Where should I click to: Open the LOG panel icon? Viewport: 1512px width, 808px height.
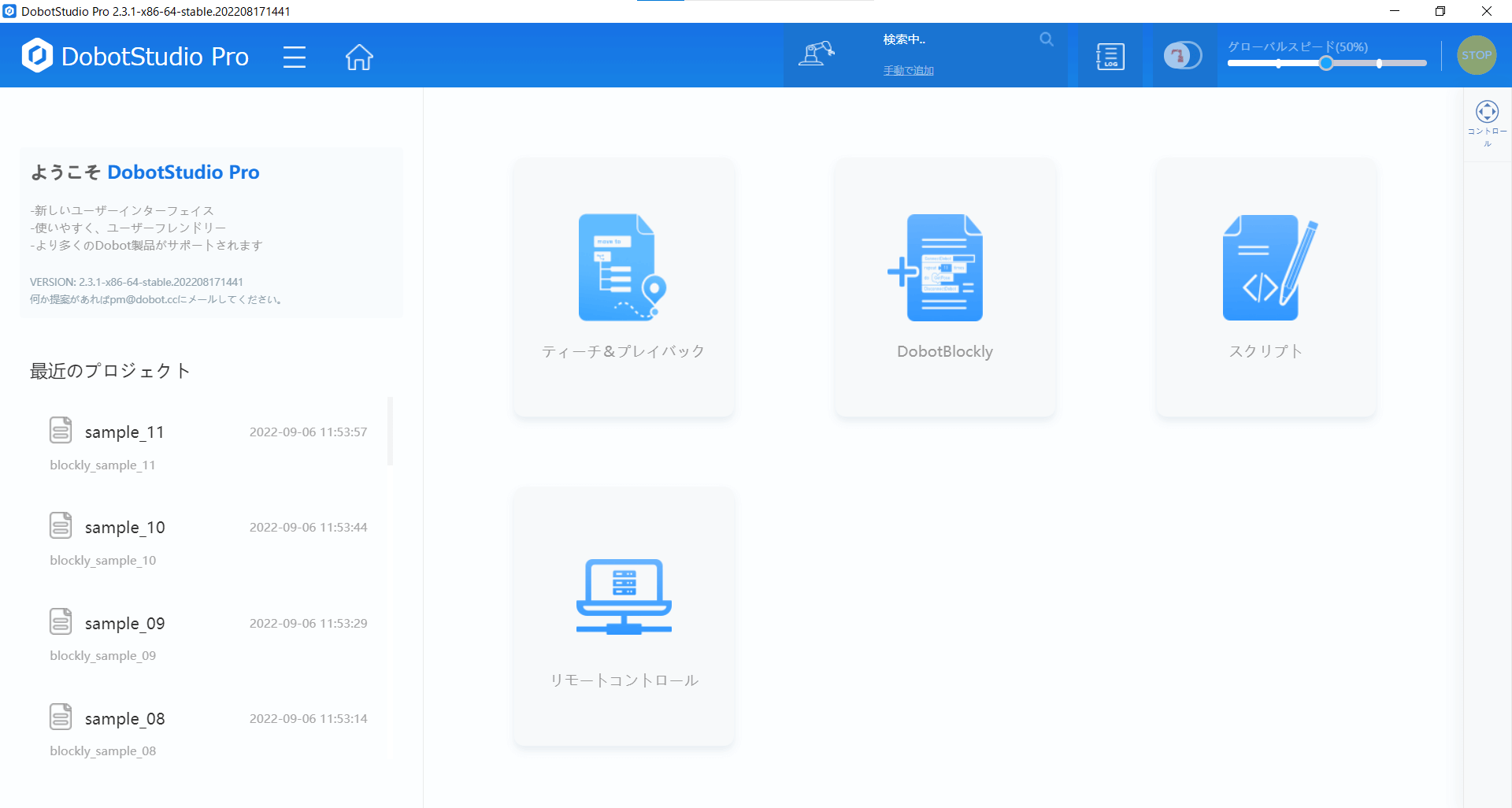tap(1110, 56)
